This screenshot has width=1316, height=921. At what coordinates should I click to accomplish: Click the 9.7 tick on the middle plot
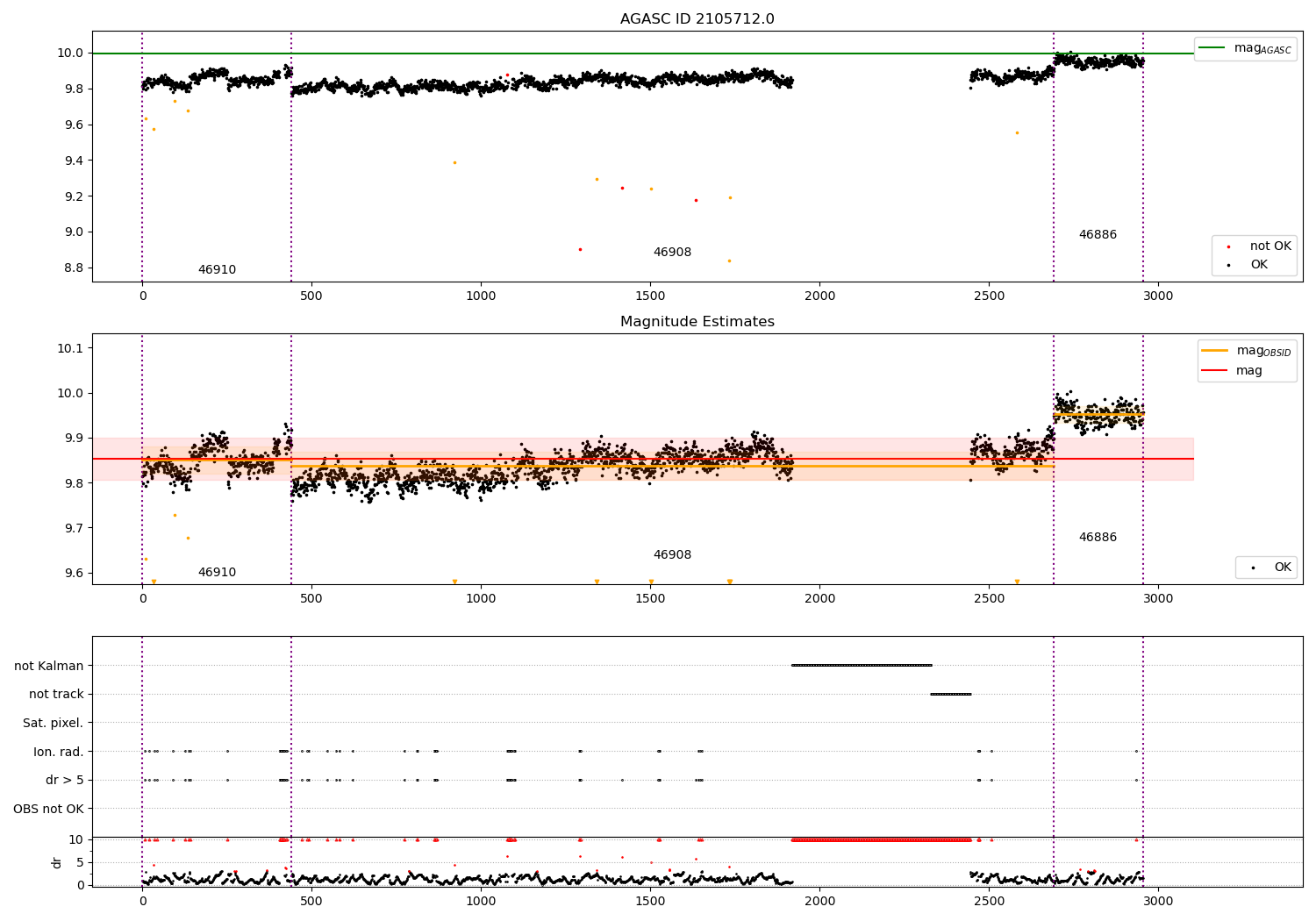coord(71,528)
